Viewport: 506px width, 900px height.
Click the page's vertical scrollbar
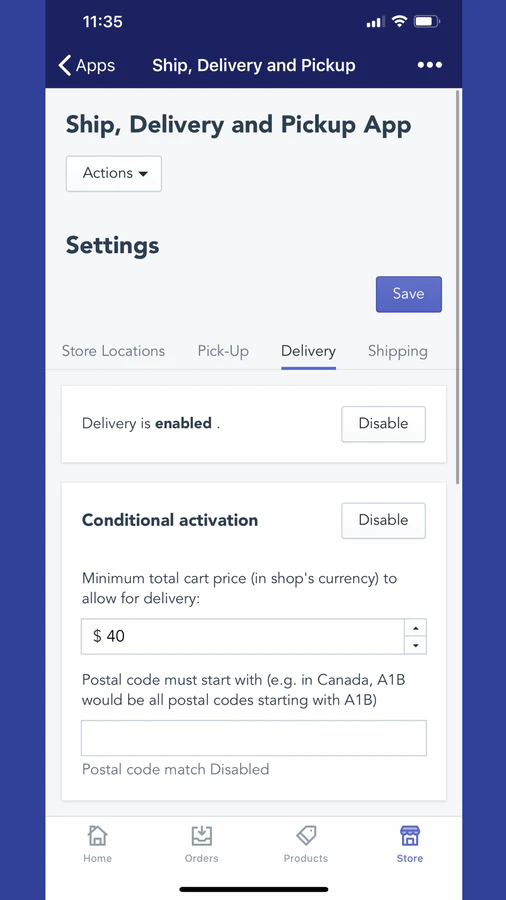457,287
